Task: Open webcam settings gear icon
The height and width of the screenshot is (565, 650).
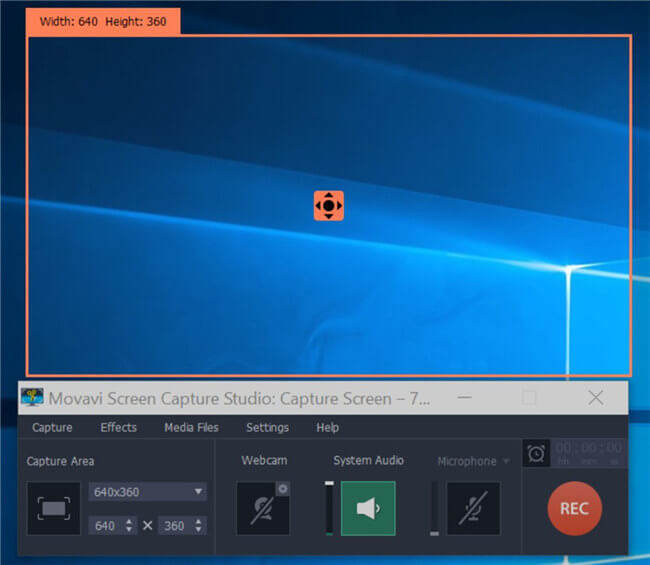Action: coord(283,488)
